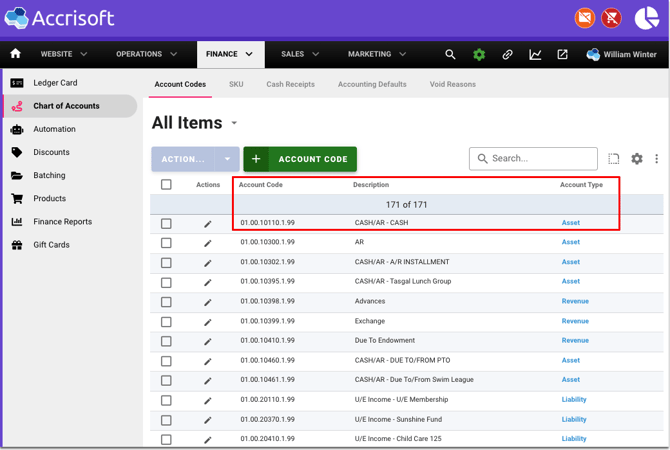Open the Accounting Defaults tab
Screen dimensions: 670x450
[x=372, y=85]
